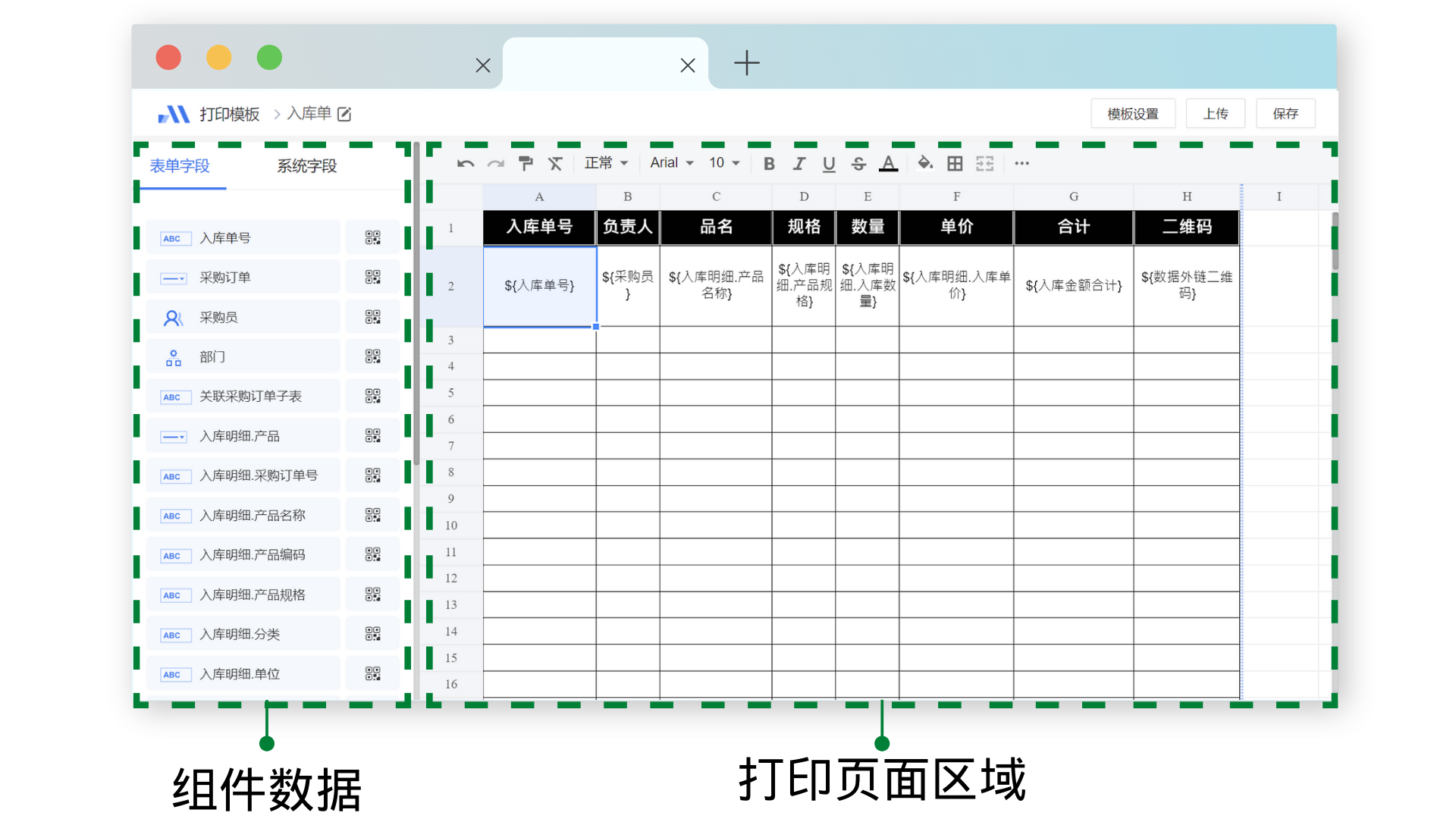Open the font size 10 dropdown
Image resolution: width=1456 pixels, height=819 pixels.
(724, 163)
